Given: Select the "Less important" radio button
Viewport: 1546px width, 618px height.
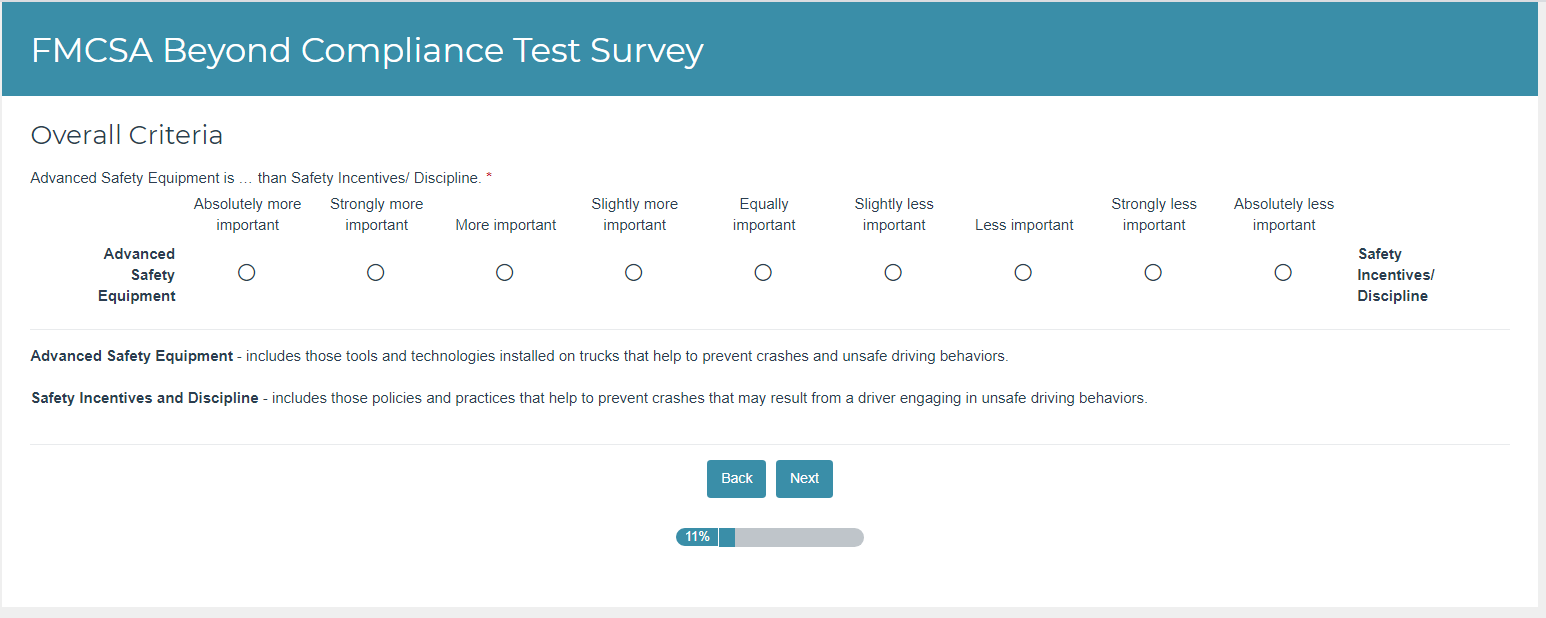Looking at the screenshot, I should click(x=1023, y=273).
